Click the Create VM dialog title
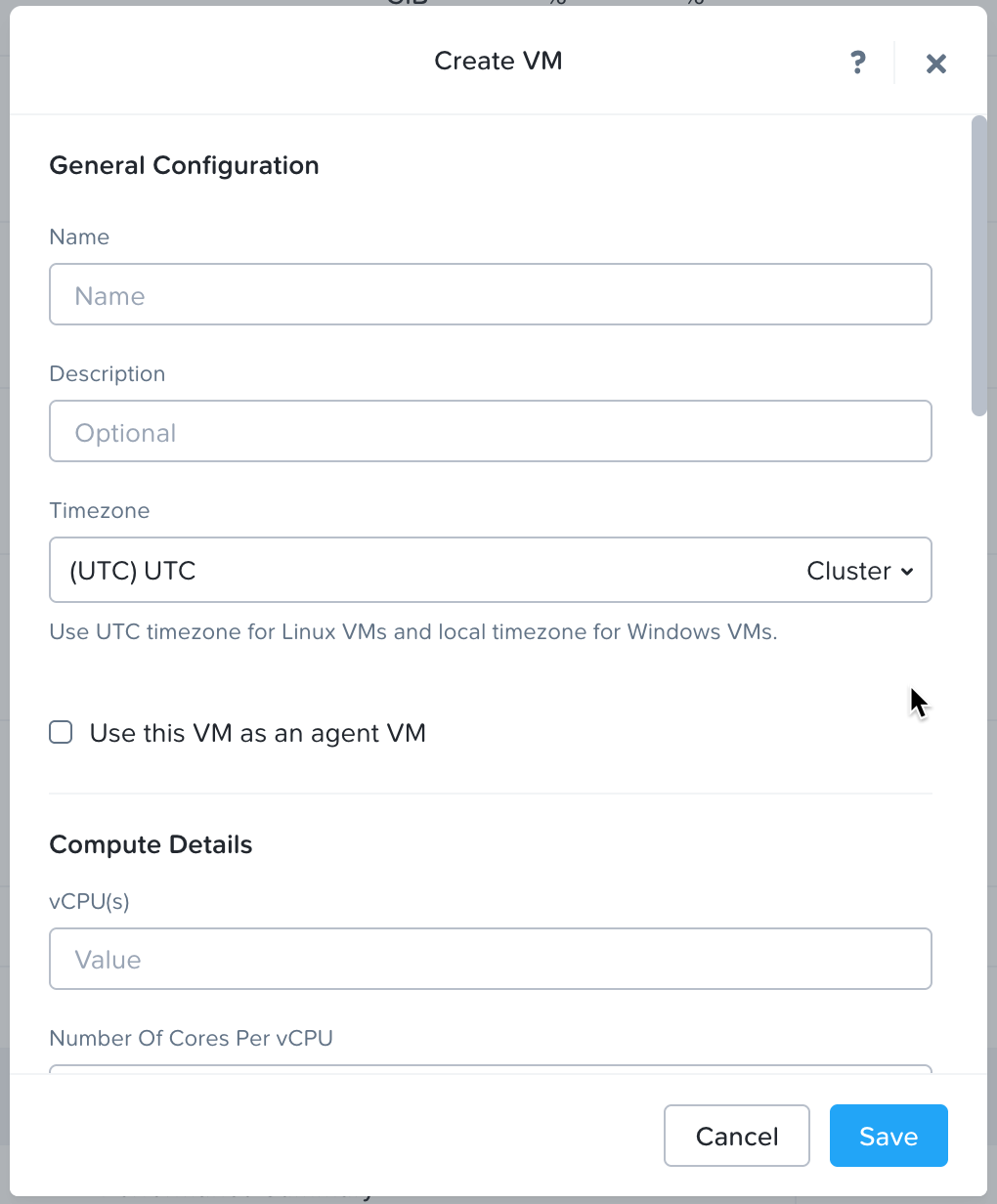Screen dimensions: 997x1204 pyautogui.click(x=498, y=61)
